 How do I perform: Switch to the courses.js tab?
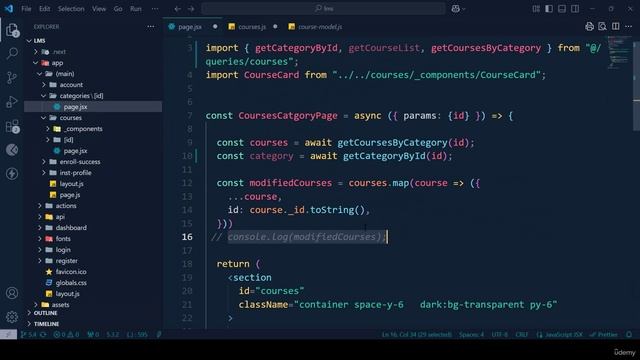[252, 27]
